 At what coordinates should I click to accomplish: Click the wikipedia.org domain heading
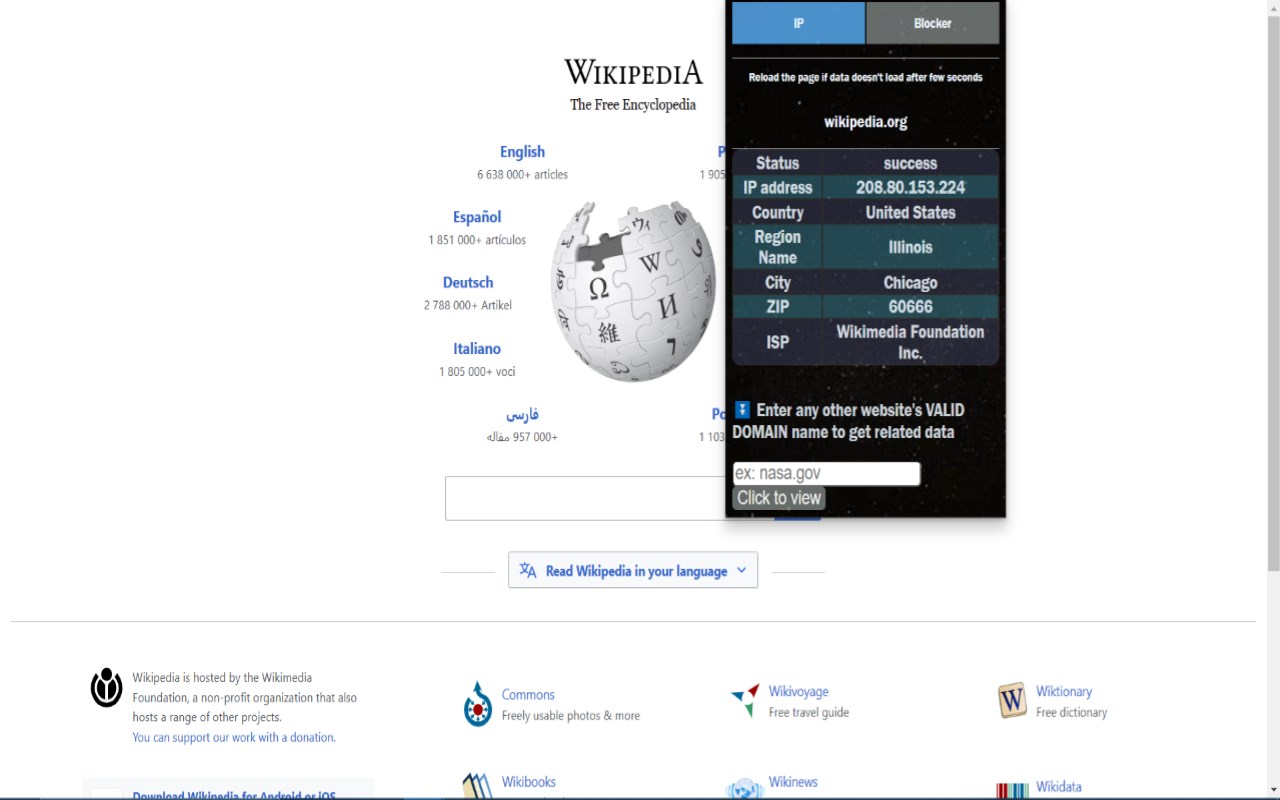pos(865,122)
